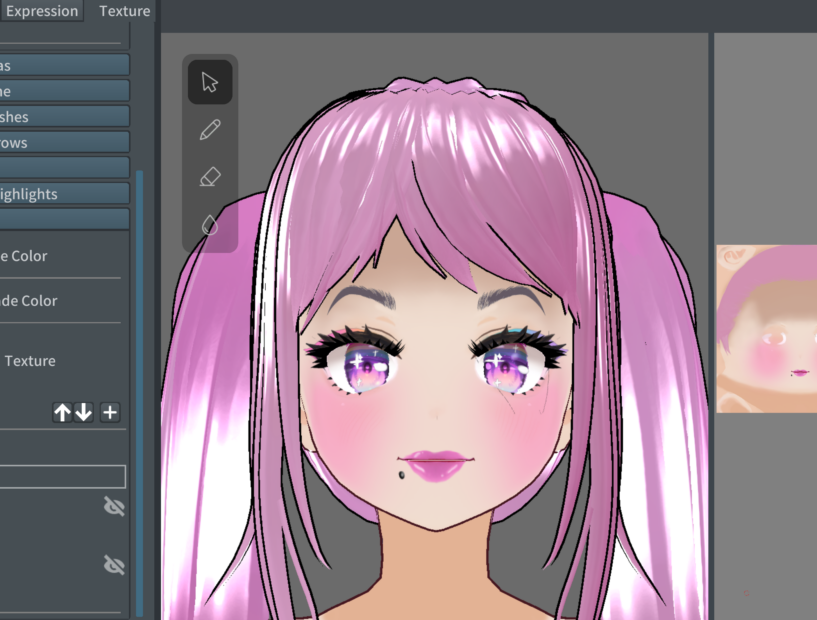This screenshot has width=817, height=620.
Task: Click the left panel vertical scrollbar
Action: pos(139,393)
